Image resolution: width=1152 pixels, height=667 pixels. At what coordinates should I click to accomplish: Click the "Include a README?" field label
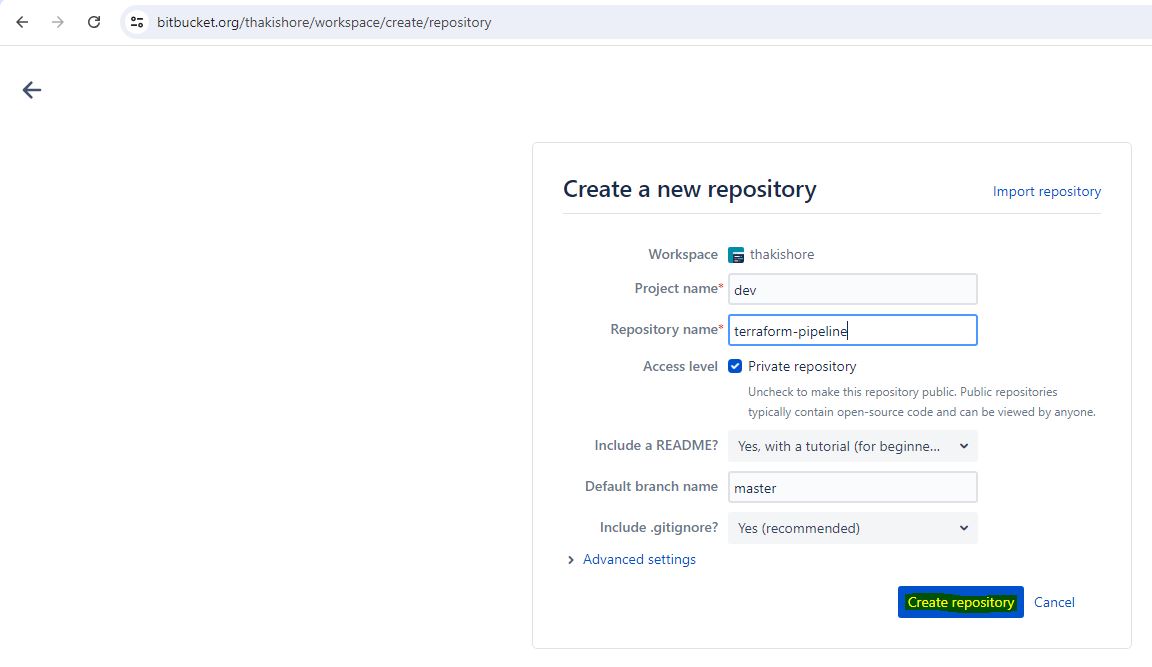[x=656, y=445]
